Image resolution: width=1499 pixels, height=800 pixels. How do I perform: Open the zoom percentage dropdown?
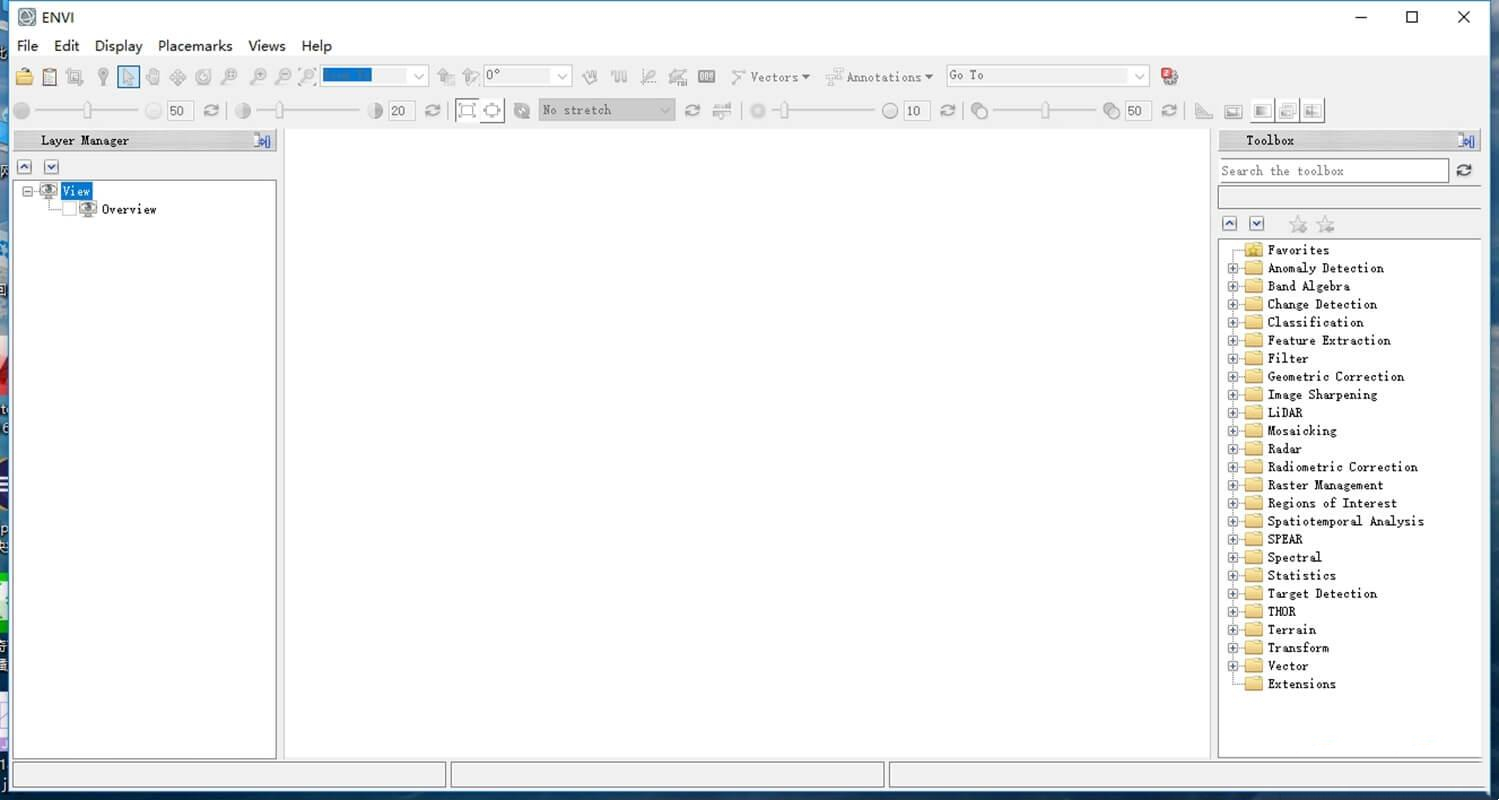(419, 76)
